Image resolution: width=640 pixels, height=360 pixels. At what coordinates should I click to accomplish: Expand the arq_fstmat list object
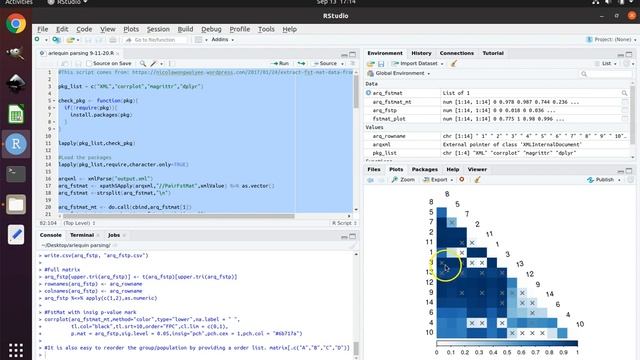tap(369, 93)
